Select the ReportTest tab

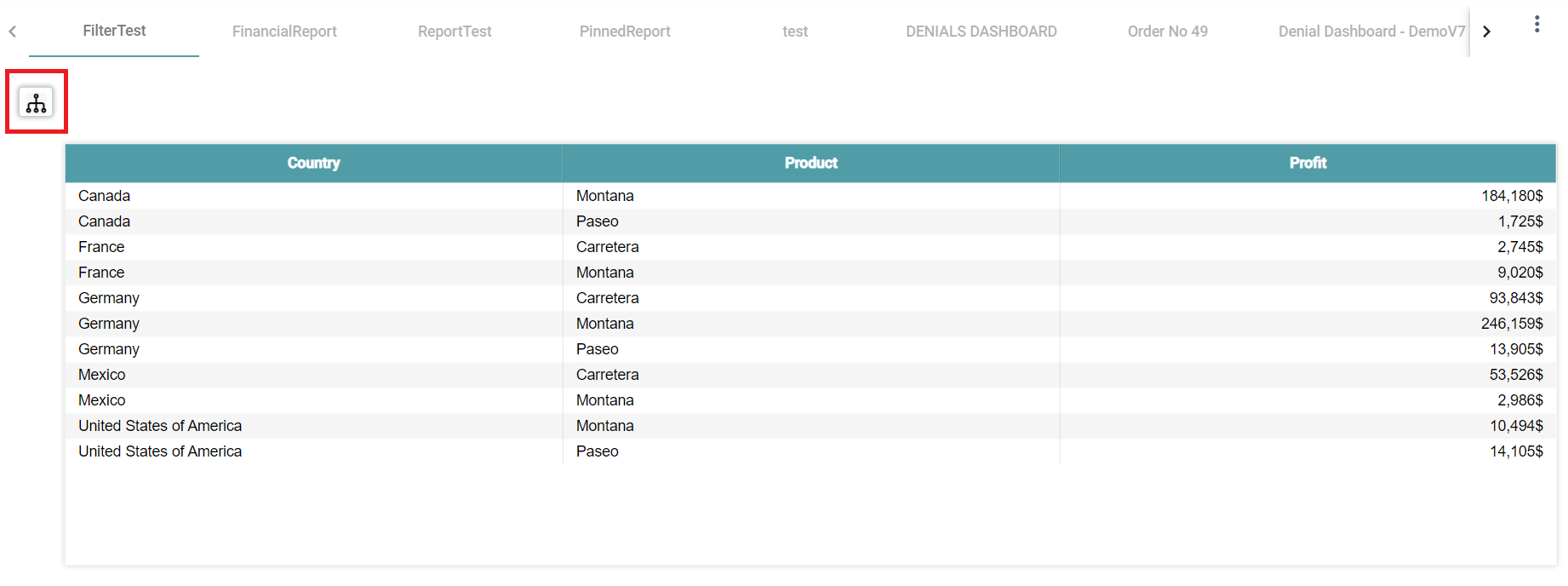click(x=455, y=32)
